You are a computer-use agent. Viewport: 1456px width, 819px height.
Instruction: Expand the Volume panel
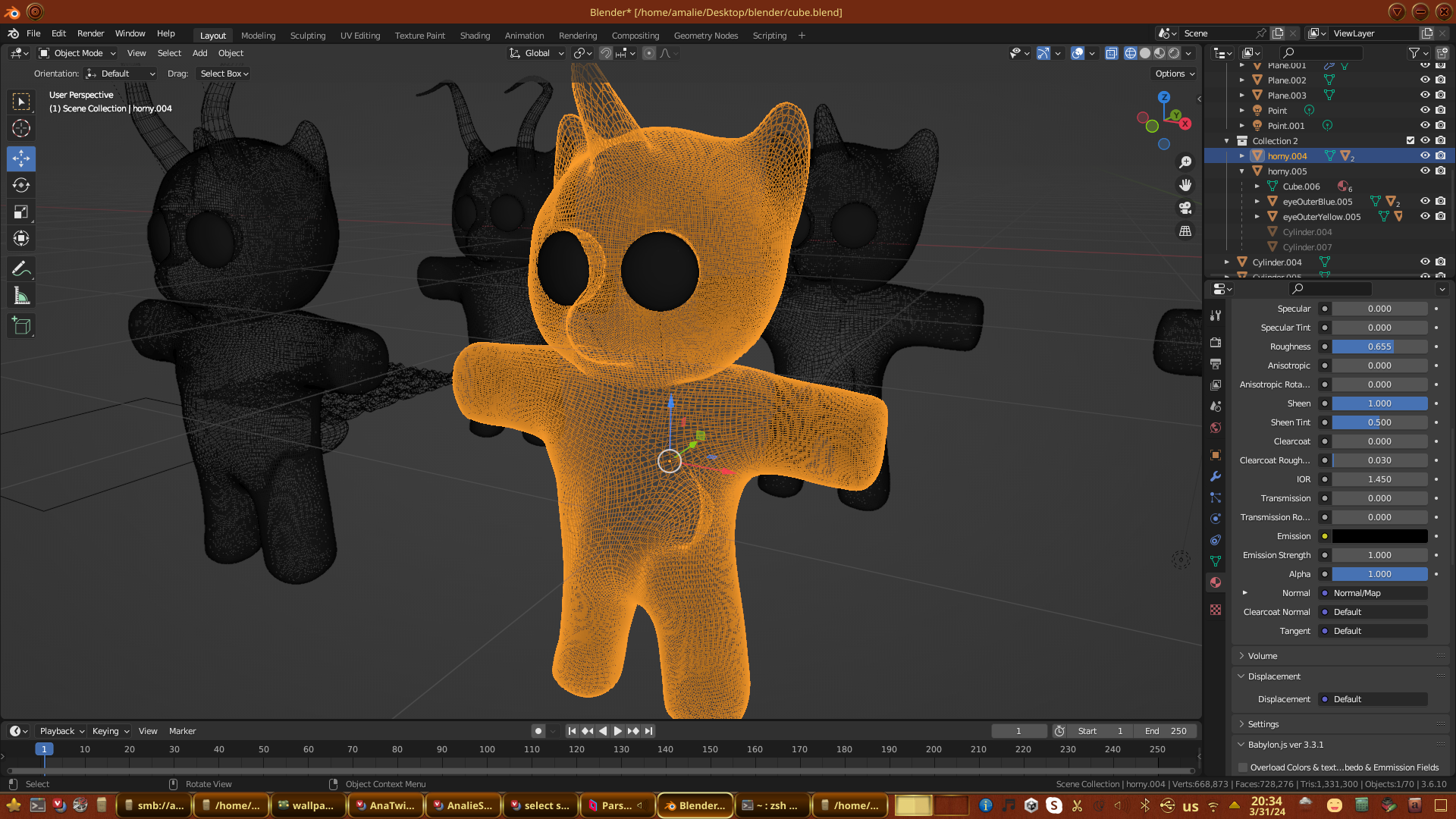coord(1263,656)
